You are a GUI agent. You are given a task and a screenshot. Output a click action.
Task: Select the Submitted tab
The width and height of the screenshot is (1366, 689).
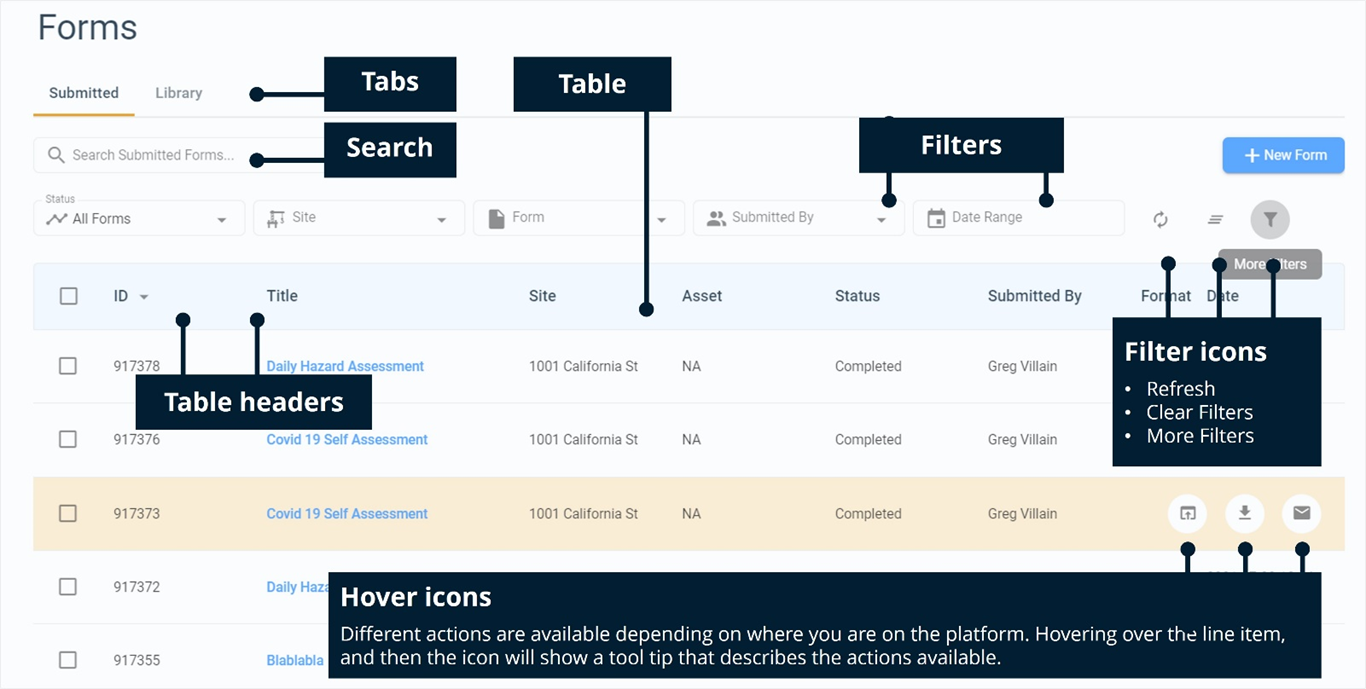click(83, 93)
